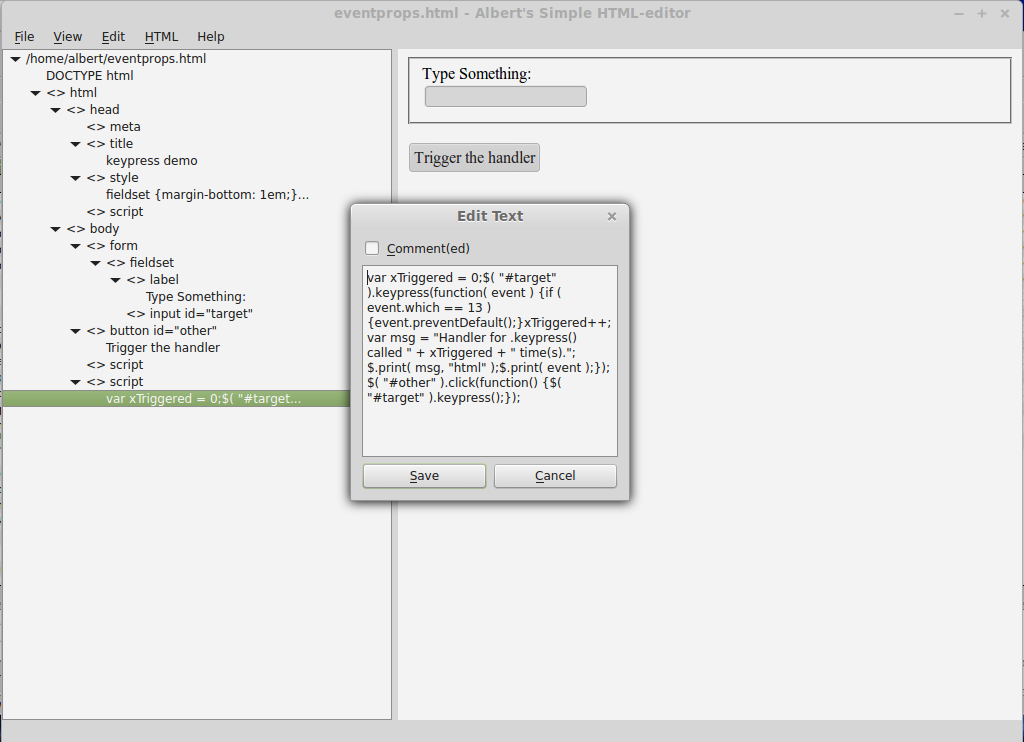Enable the Comment(ed) checkbox
This screenshot has height=742, width=1024.
click(373, 248)
